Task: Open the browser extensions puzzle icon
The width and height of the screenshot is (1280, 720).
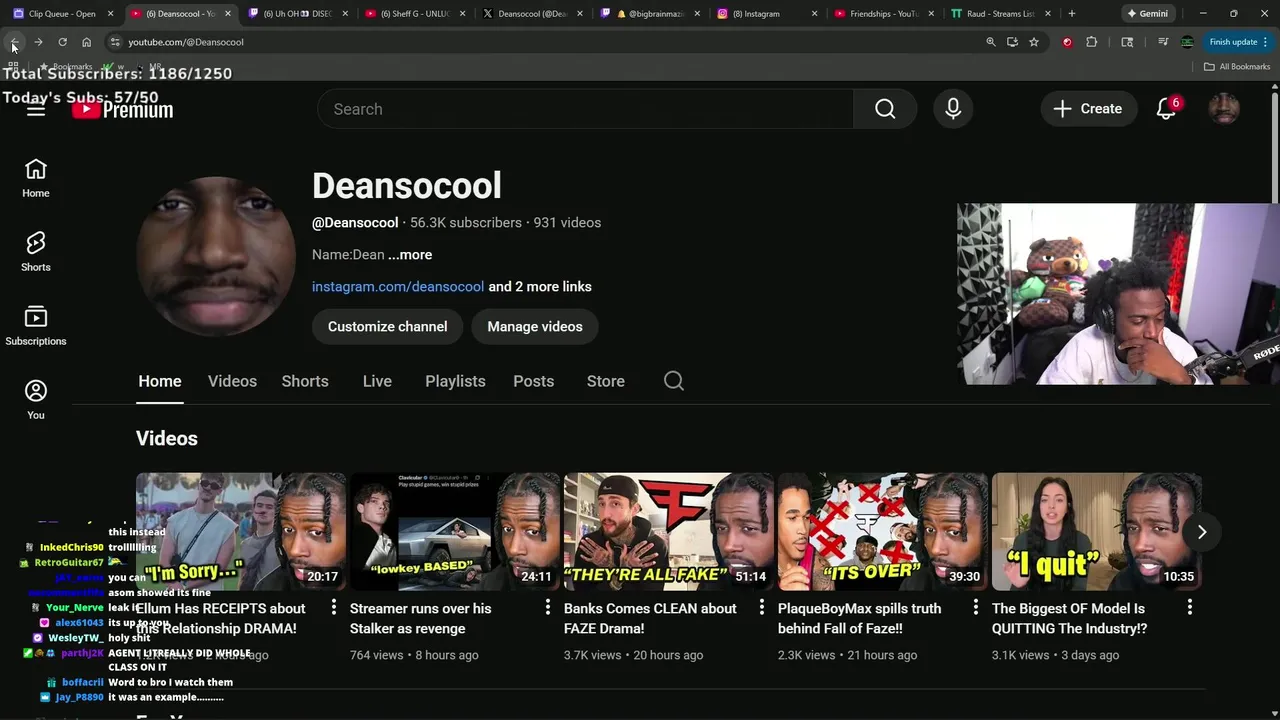Action: tap(1091, 42)
